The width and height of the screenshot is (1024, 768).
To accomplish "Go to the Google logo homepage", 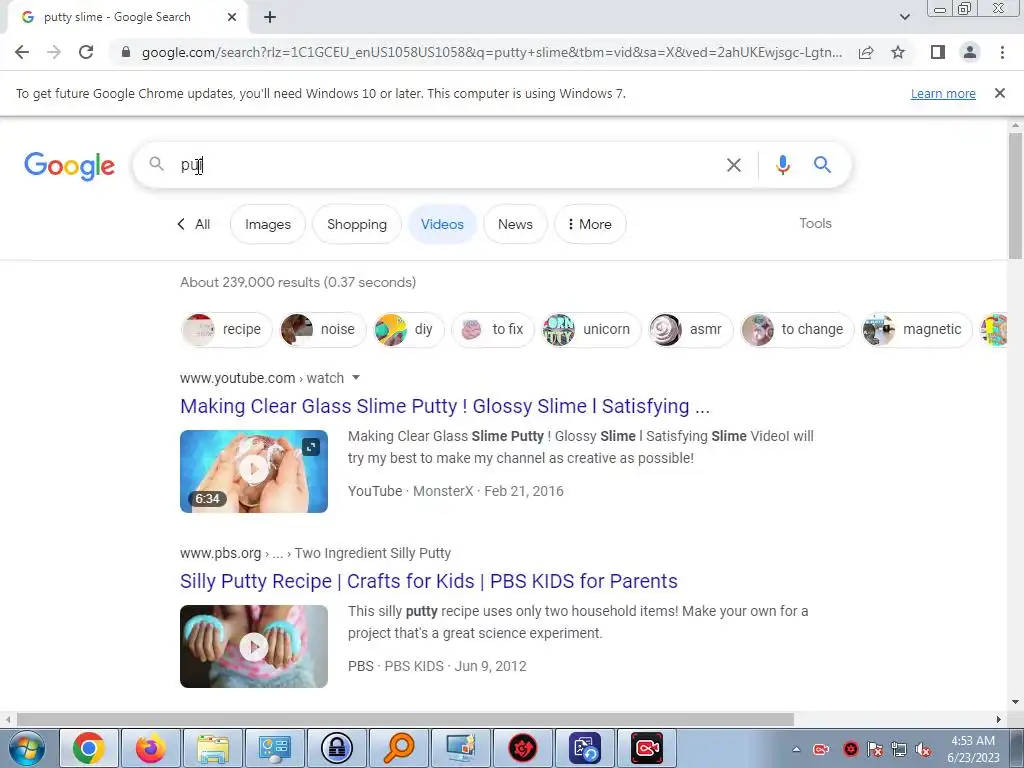I will tap(69, 165).
